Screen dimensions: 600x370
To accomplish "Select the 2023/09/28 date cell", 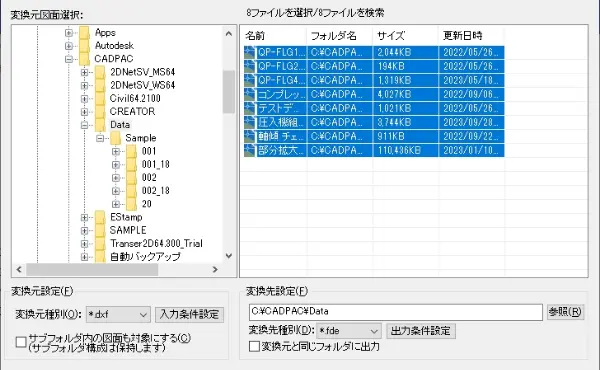I will point(471,122).
